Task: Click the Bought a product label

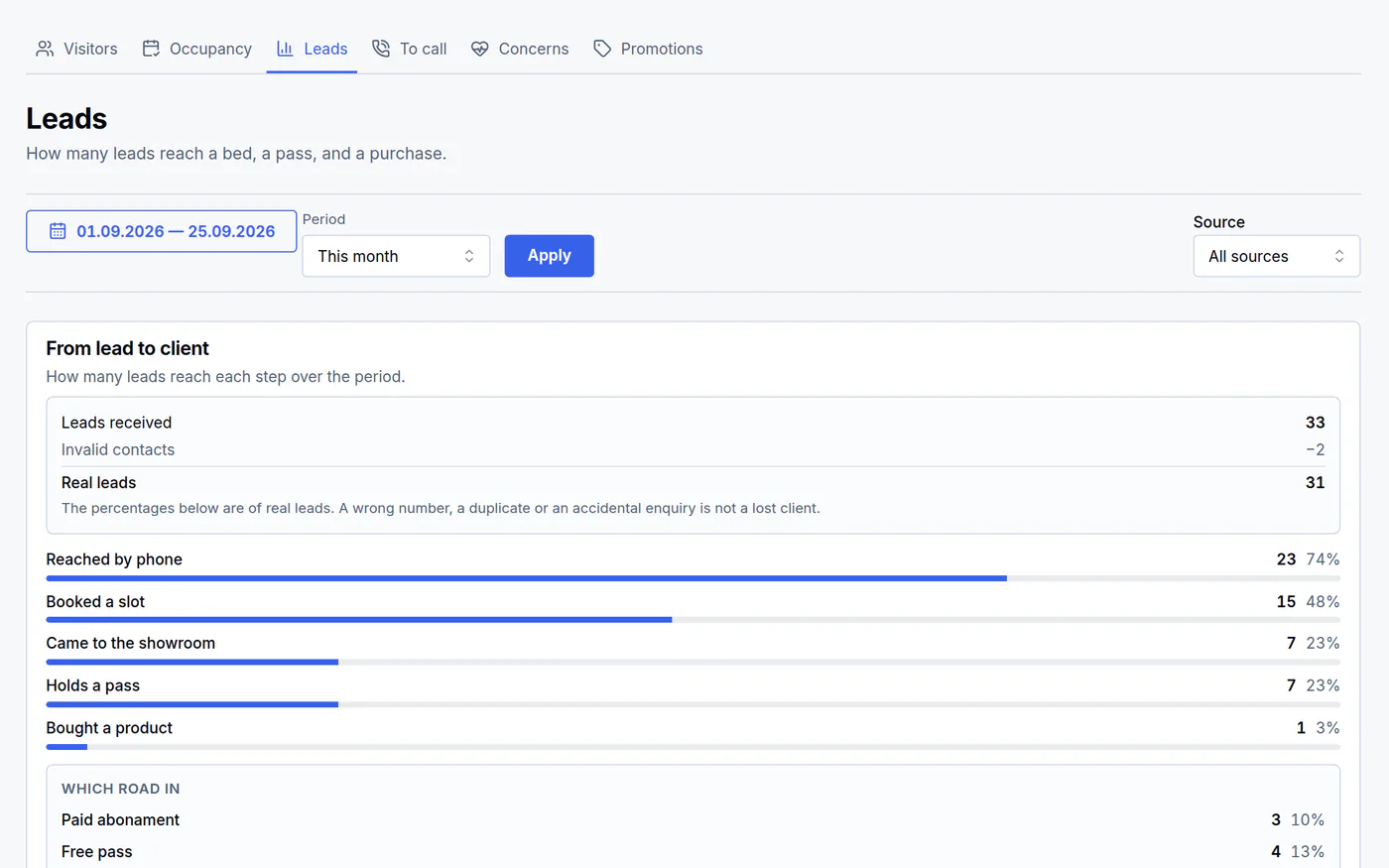Action: tap(109, 728)
